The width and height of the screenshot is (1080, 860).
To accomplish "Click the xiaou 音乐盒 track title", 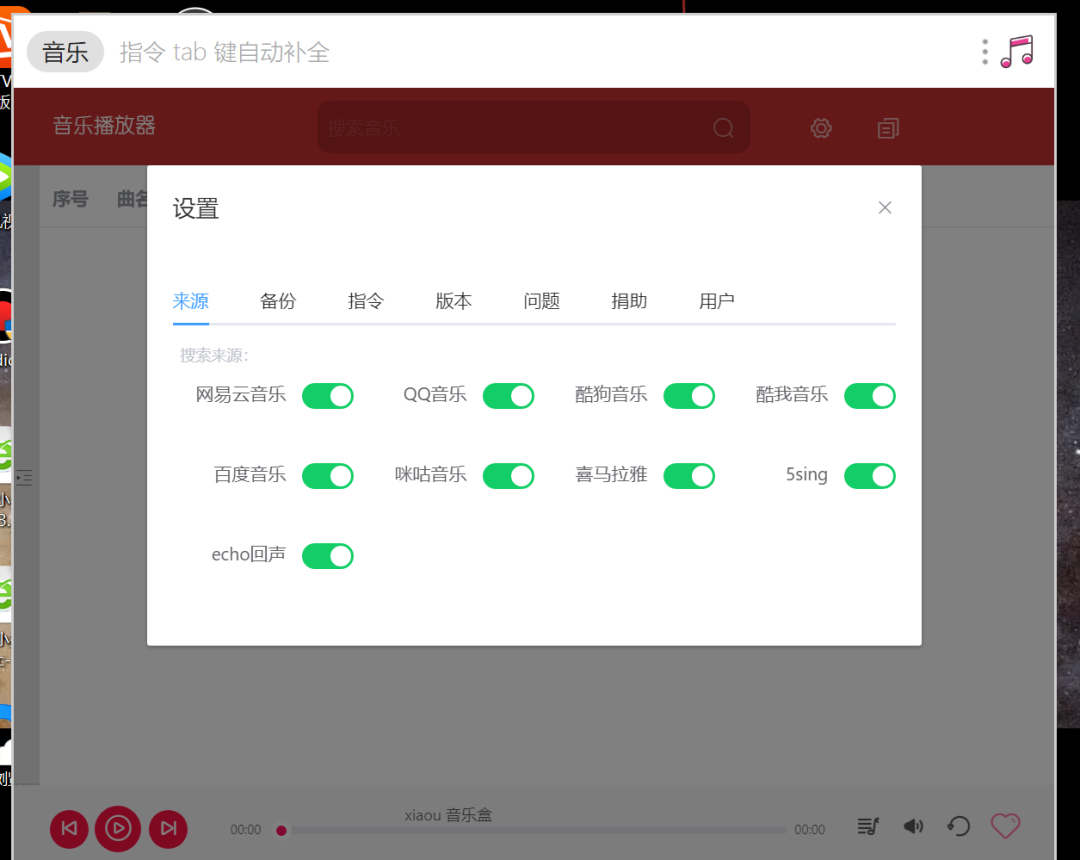I will point(448,815).
